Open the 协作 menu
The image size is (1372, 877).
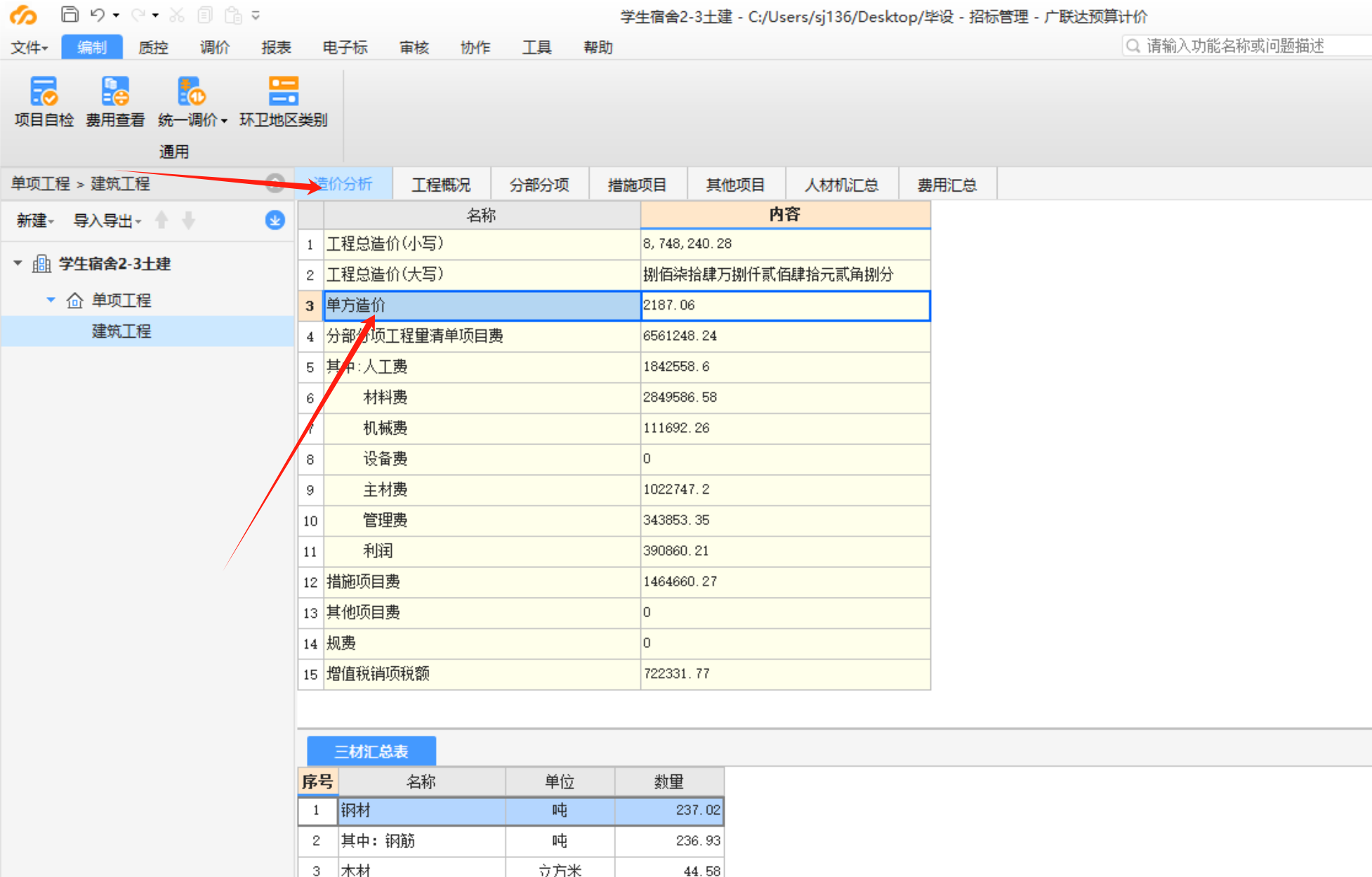pyautogui.click(x=475, y=47)
